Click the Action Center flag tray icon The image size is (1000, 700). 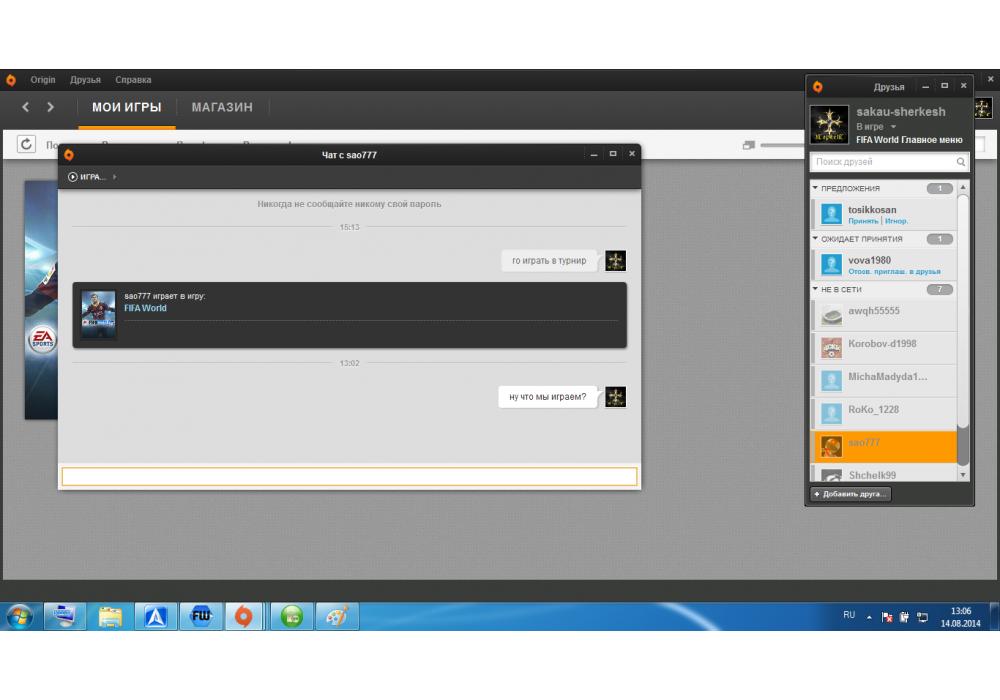click(x=886, y=616)
